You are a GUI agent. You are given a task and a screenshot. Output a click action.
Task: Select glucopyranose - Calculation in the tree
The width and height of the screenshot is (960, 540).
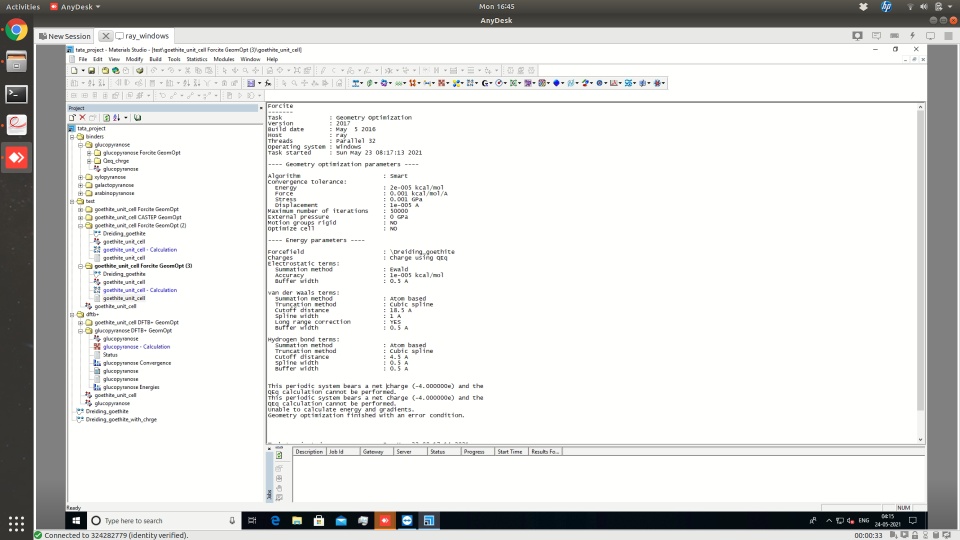pyautogui.click(x=137, y=347)
